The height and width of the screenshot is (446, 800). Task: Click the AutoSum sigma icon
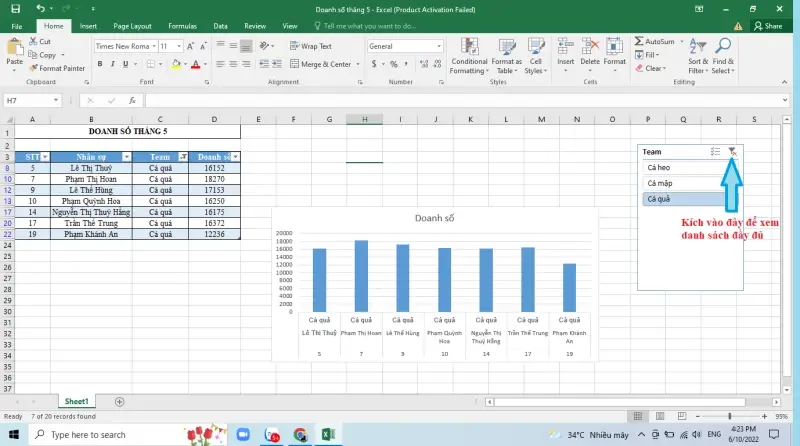click(638, 42)
